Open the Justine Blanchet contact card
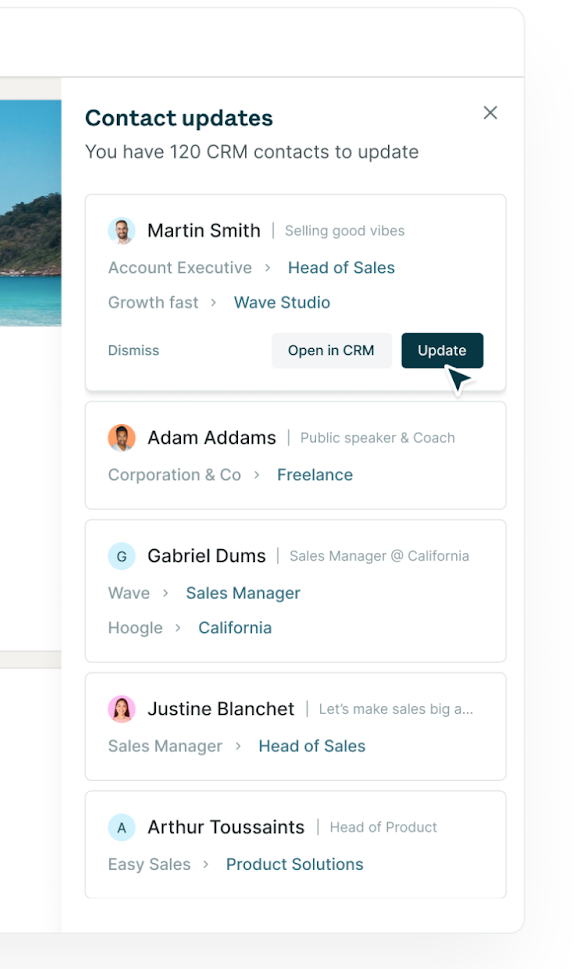This screenshot has width=574, height=969. (295, 727)
